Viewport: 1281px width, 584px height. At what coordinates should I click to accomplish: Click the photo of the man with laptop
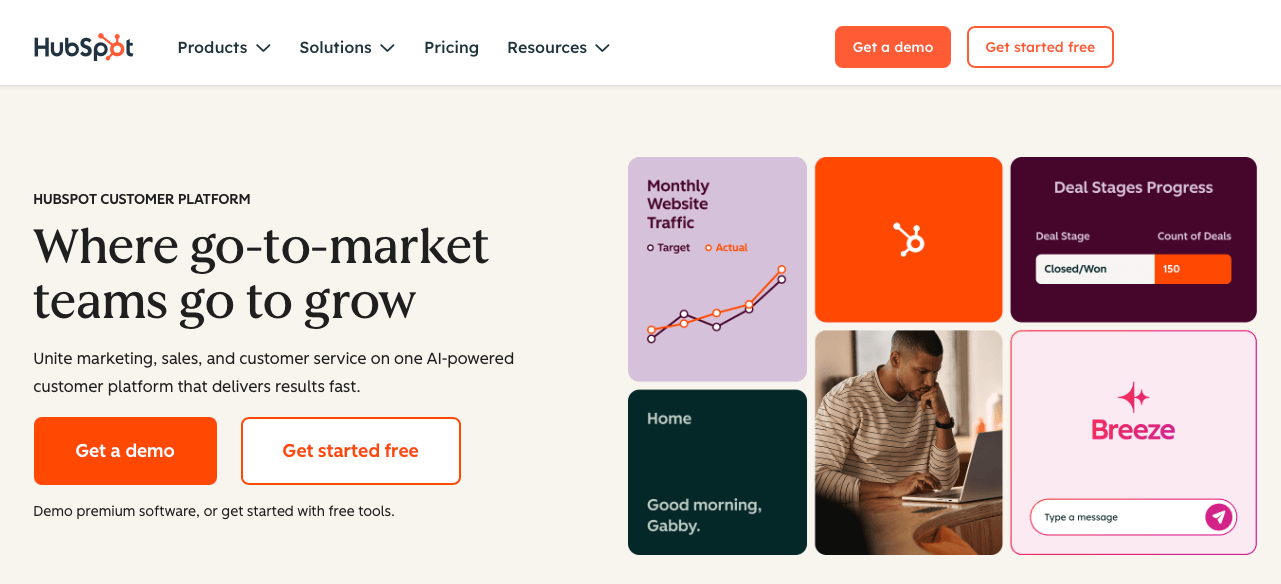tap(908, 442)
